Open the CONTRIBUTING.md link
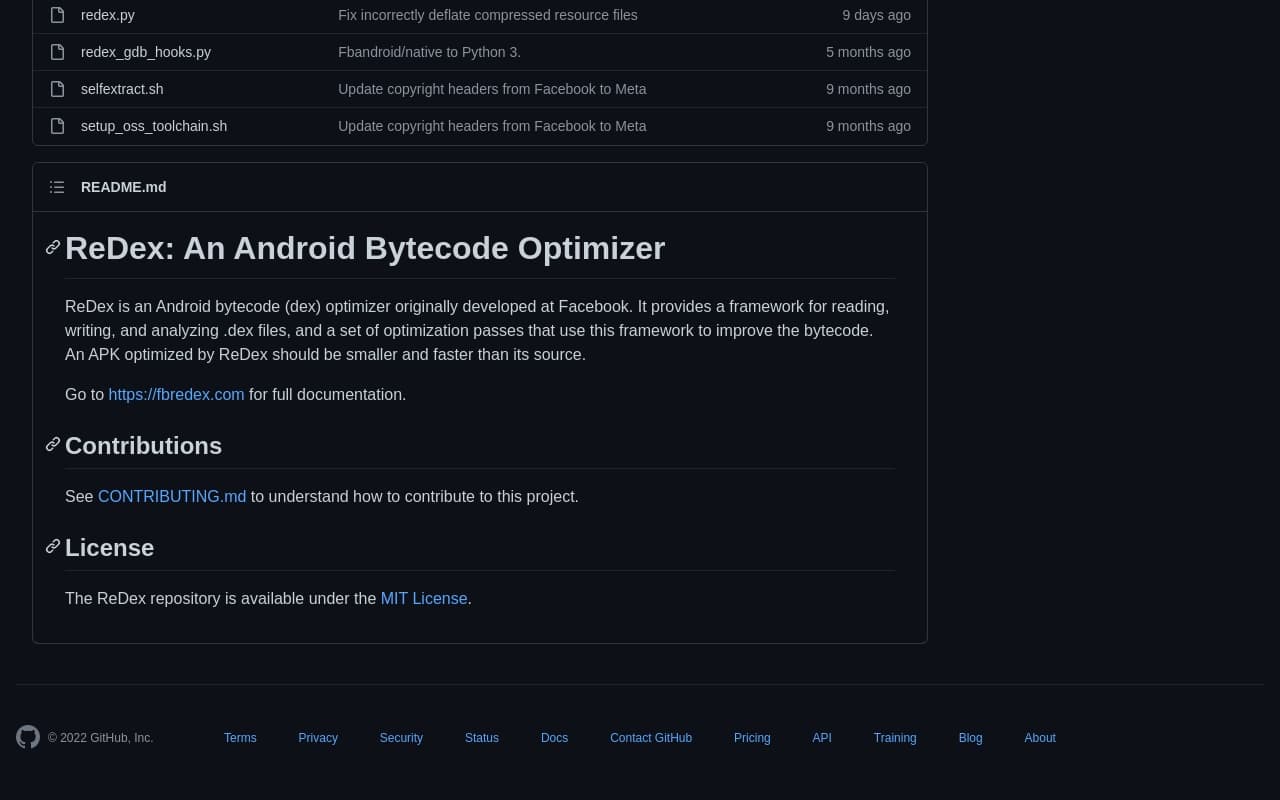Image resolution: width=1280 pixels, height=800 pixels. 171,496
